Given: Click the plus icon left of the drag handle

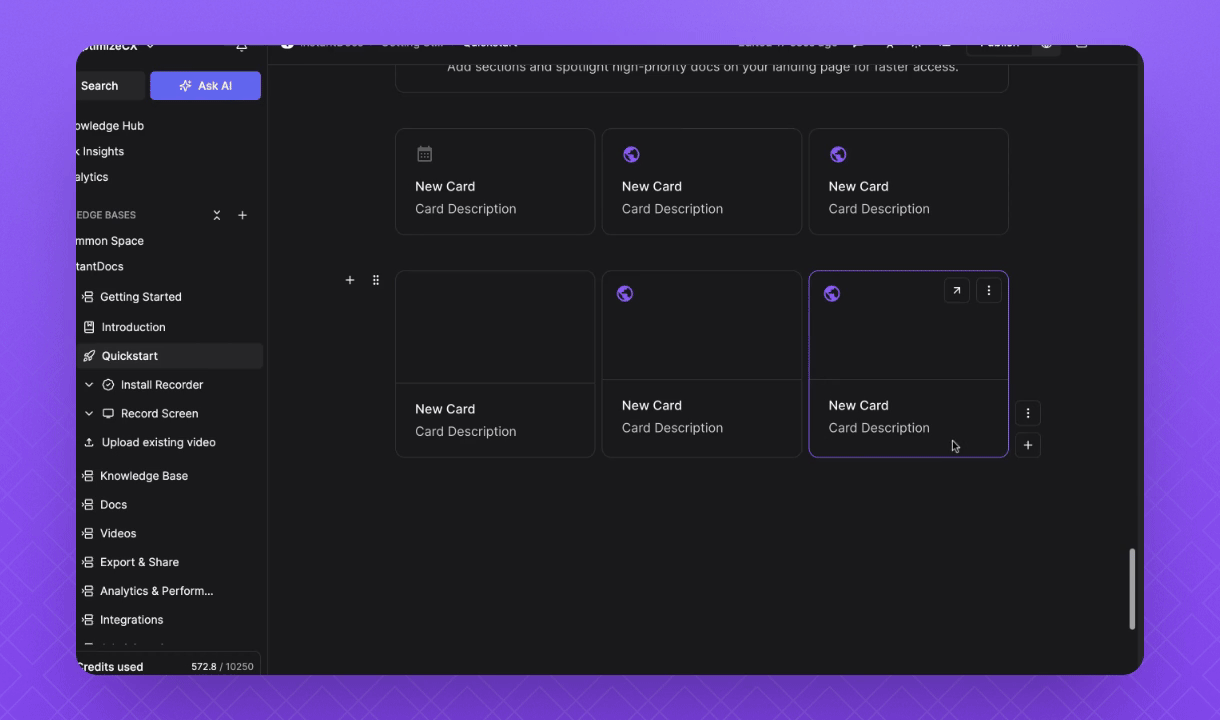Looking at the screenshot, I should 350,280.
